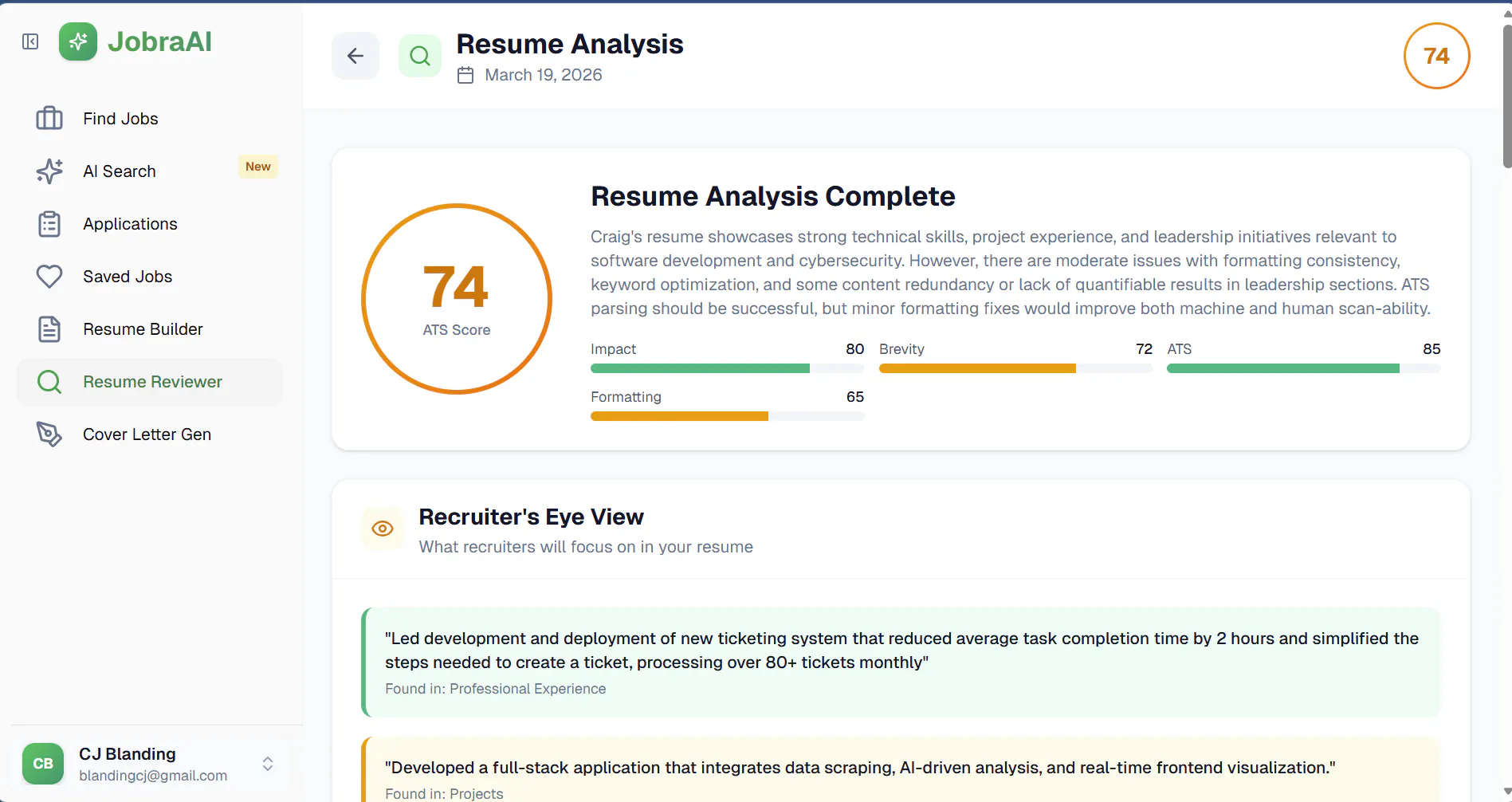Click the Cover Letter Gen pen icon

pos(49,434)
